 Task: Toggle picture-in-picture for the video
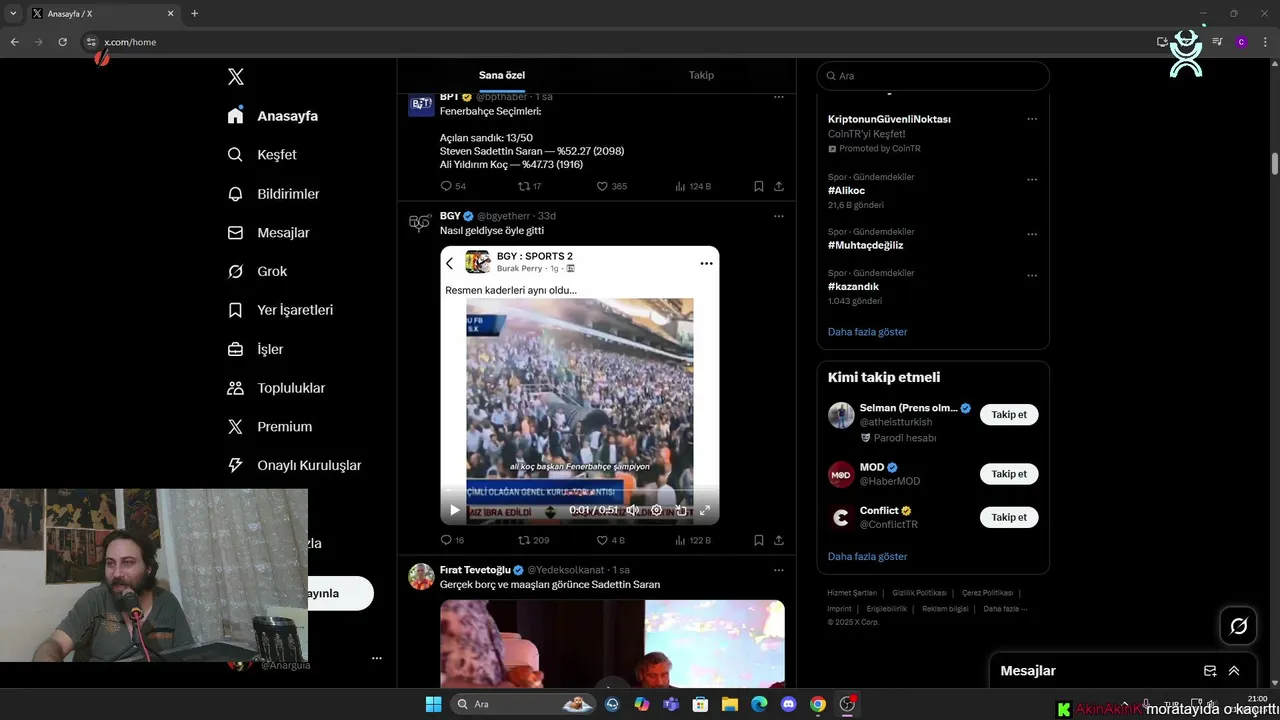[681, 510]
